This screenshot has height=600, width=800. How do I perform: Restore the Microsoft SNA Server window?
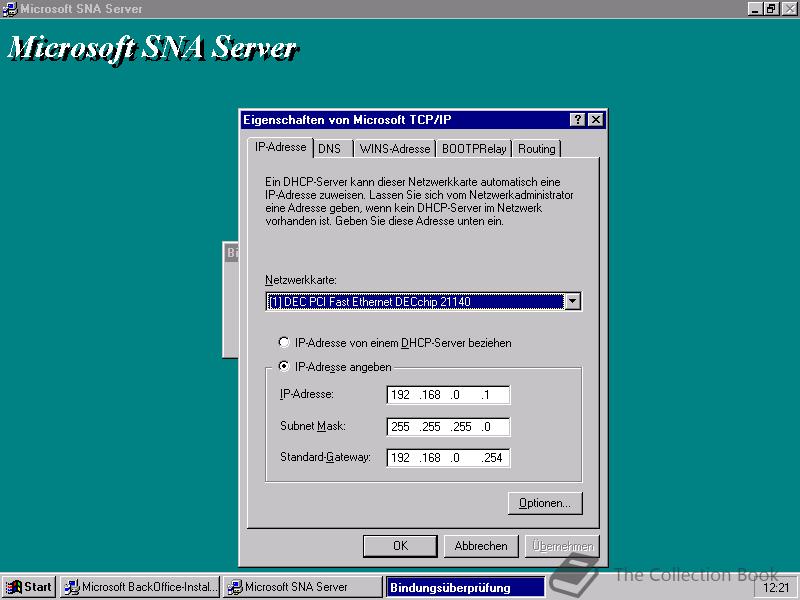tap(771, 9)
